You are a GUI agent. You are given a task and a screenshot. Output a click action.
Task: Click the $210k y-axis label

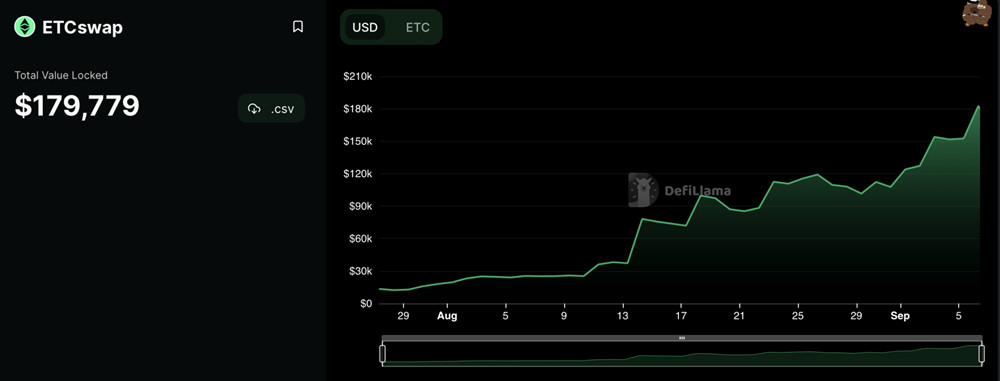click(x=358, y=76)
